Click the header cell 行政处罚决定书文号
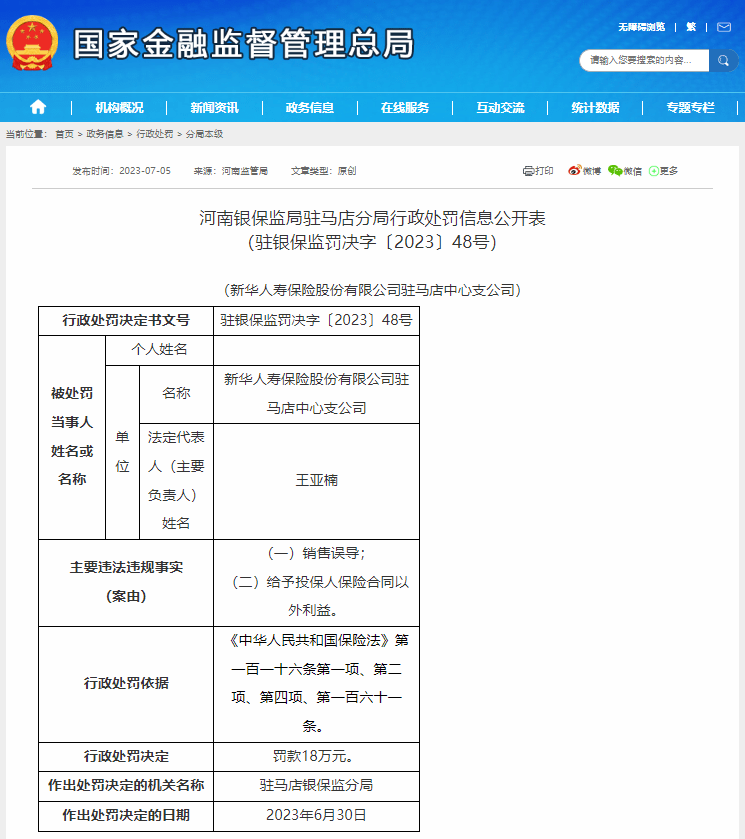This screenshot has width=745, height=839. point(126,321)
